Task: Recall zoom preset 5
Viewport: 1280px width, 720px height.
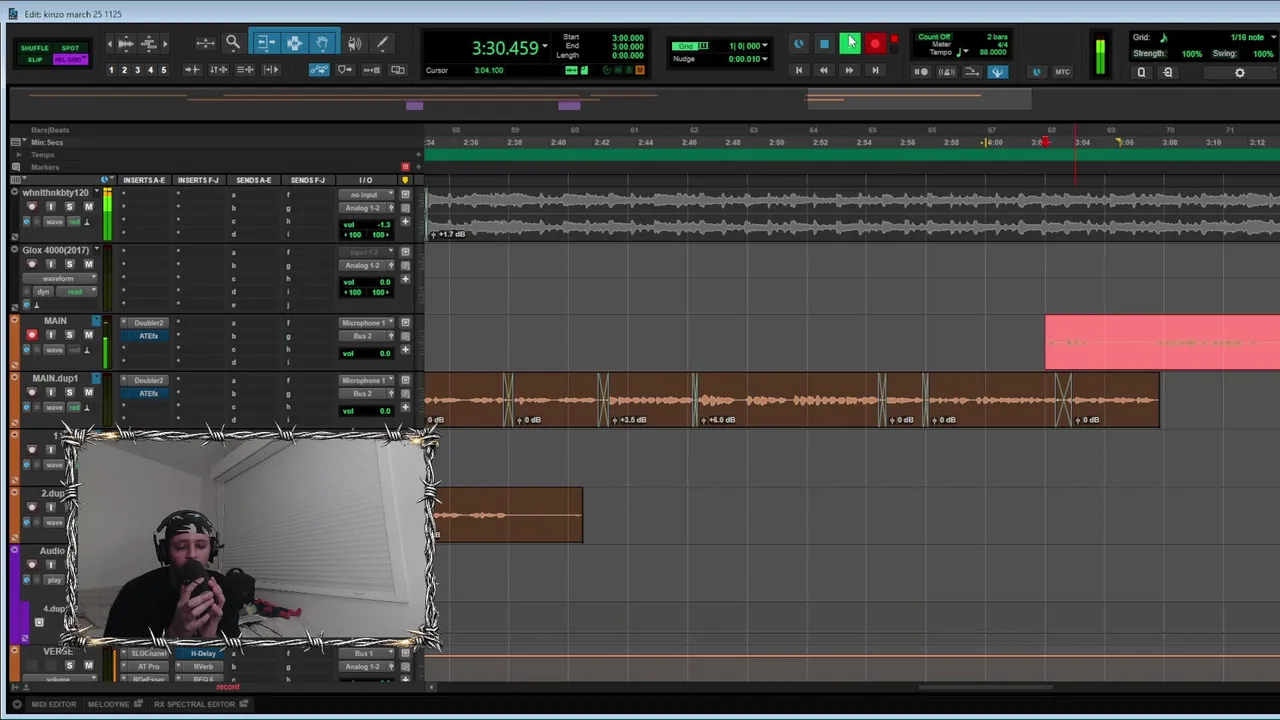Action: 163,70
